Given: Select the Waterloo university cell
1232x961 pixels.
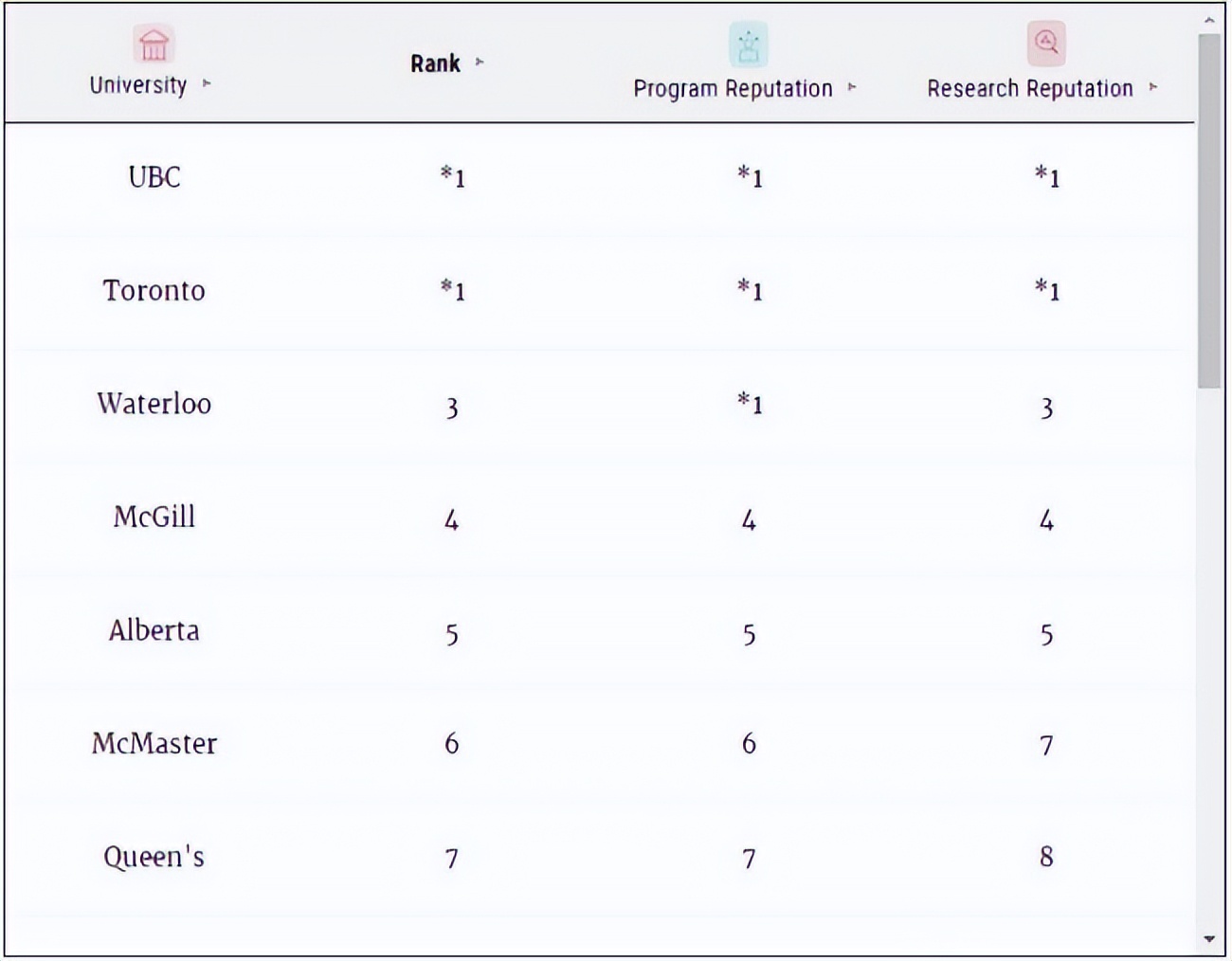Looking at the screenshot, I should pyautogui.click(x=154, y=404).
